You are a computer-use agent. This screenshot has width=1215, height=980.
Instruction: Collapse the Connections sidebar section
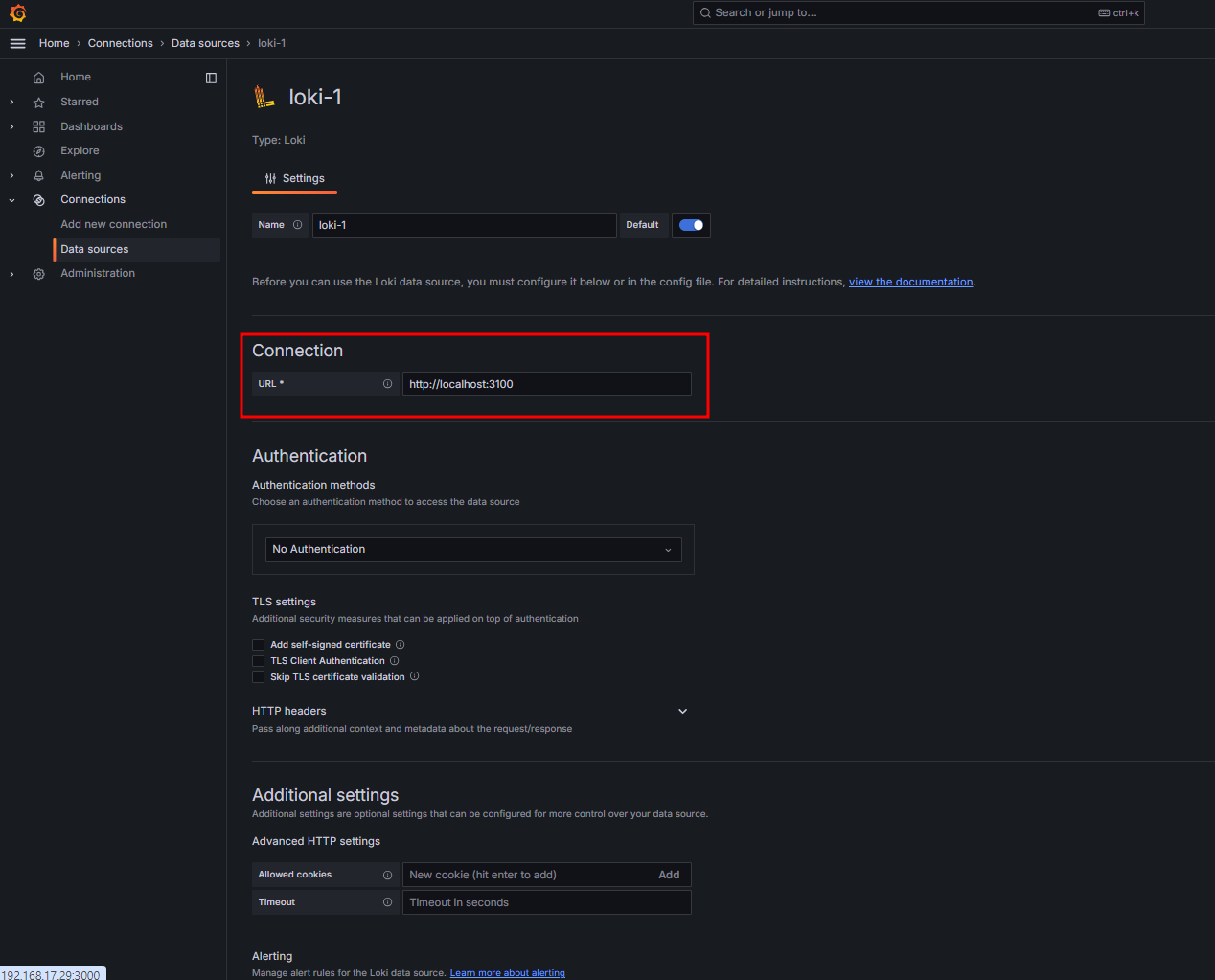pyautogui.click(x=11, y=200)
